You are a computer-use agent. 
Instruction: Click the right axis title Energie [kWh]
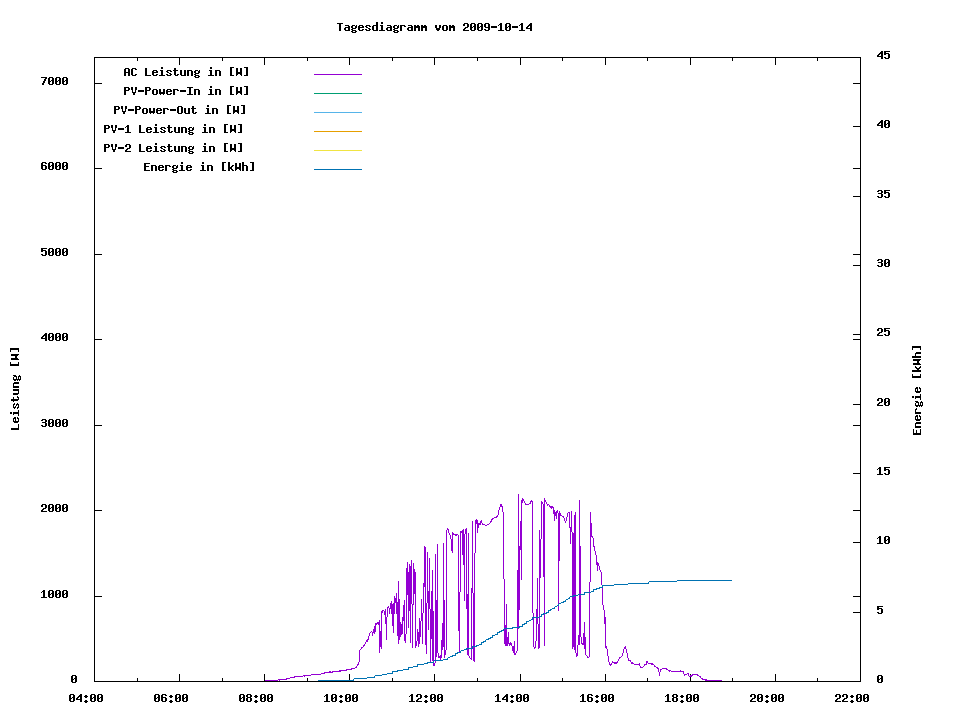pyautogui.click(x=917, y=390)
